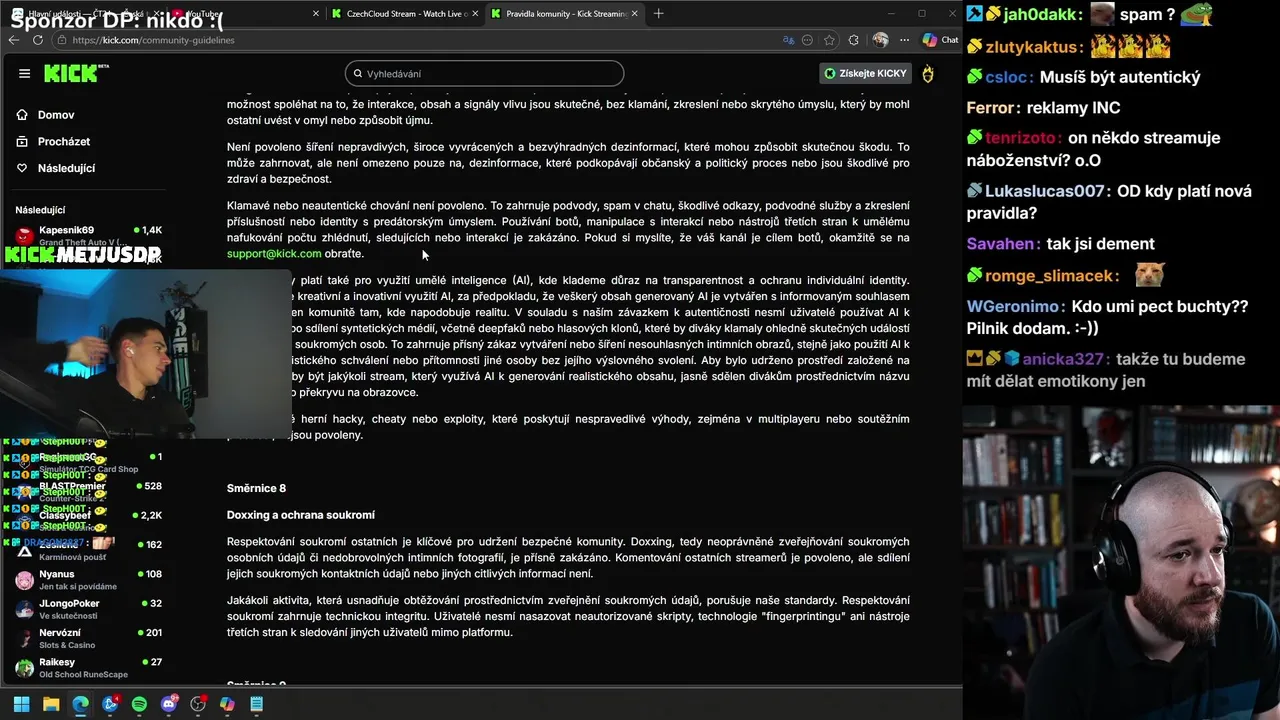The image size is (1280, 720).
Task: Click the translate page icon
Action: point(788,40)
